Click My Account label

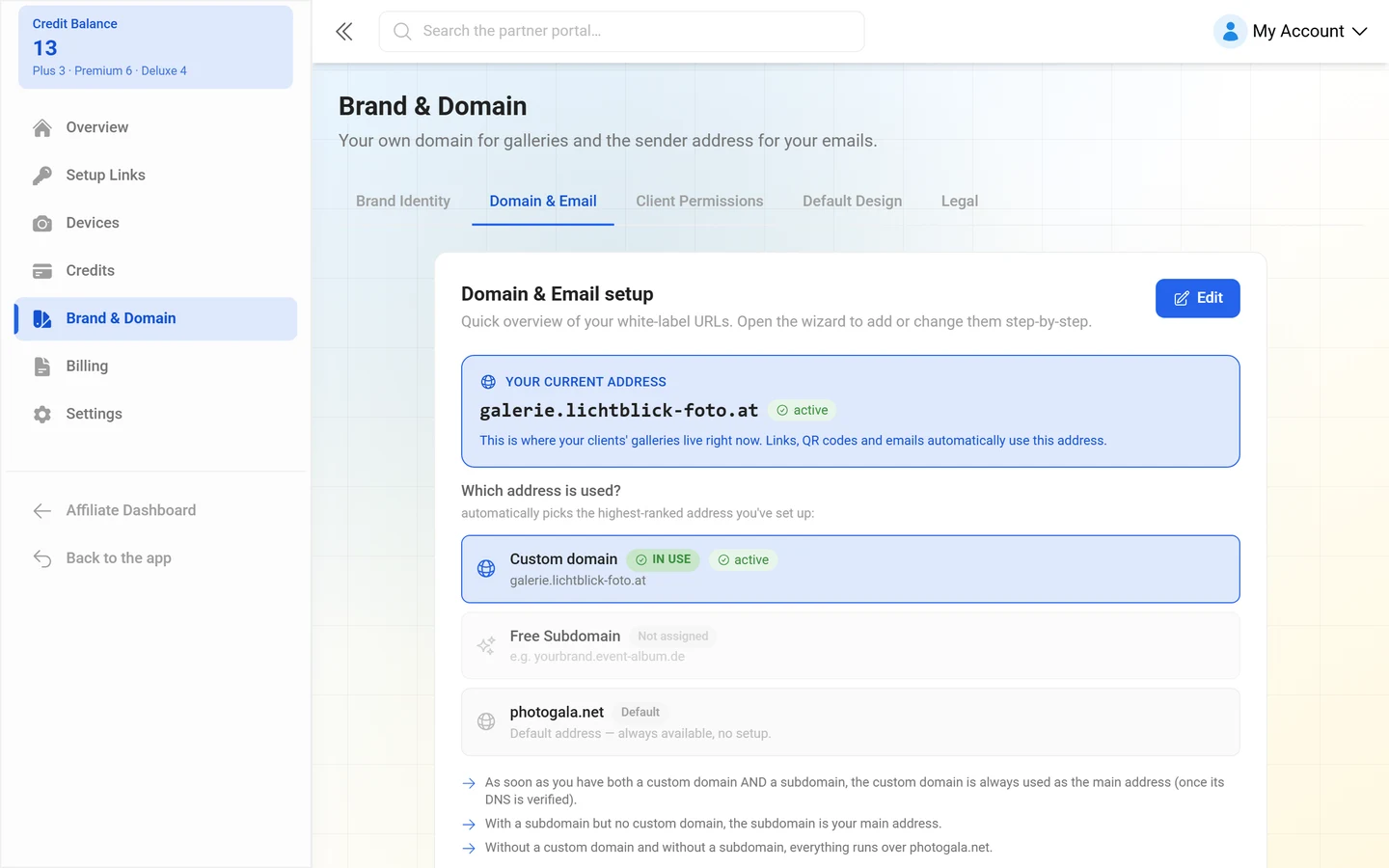(x=1297, y=31)
